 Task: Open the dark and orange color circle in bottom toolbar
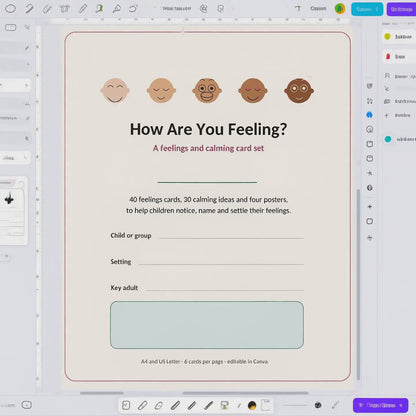click(252, 405)
